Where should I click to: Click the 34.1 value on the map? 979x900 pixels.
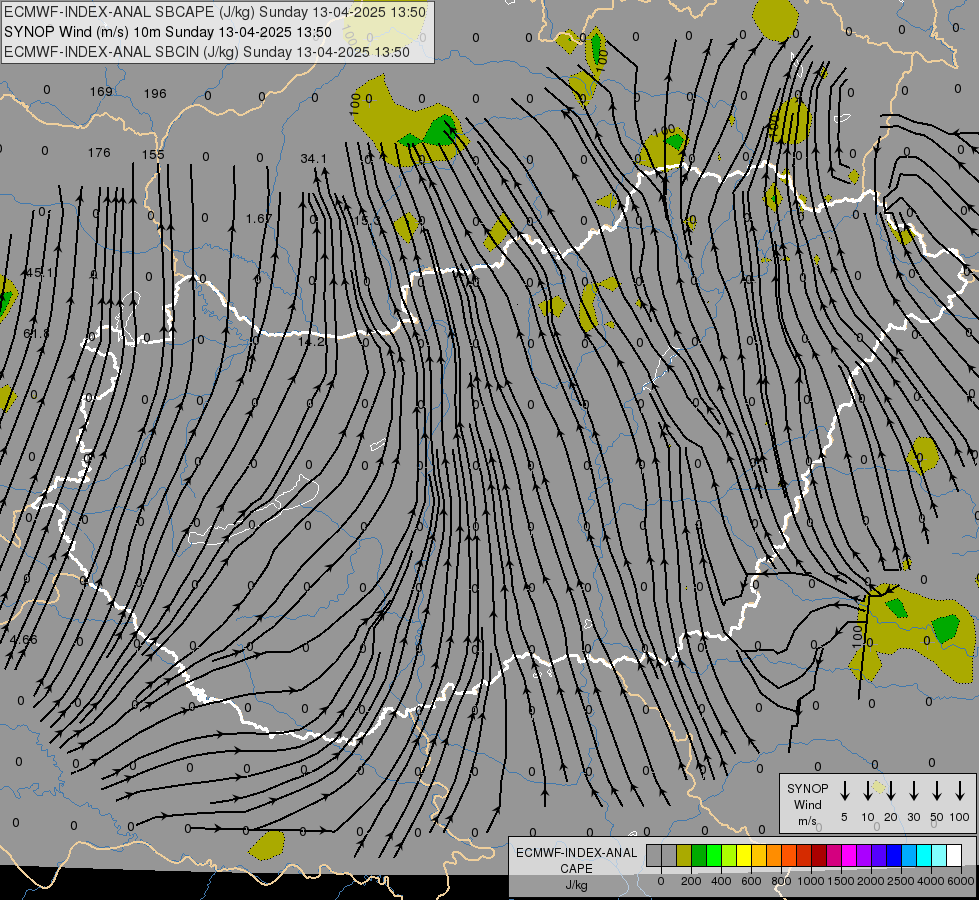(313, 159)
